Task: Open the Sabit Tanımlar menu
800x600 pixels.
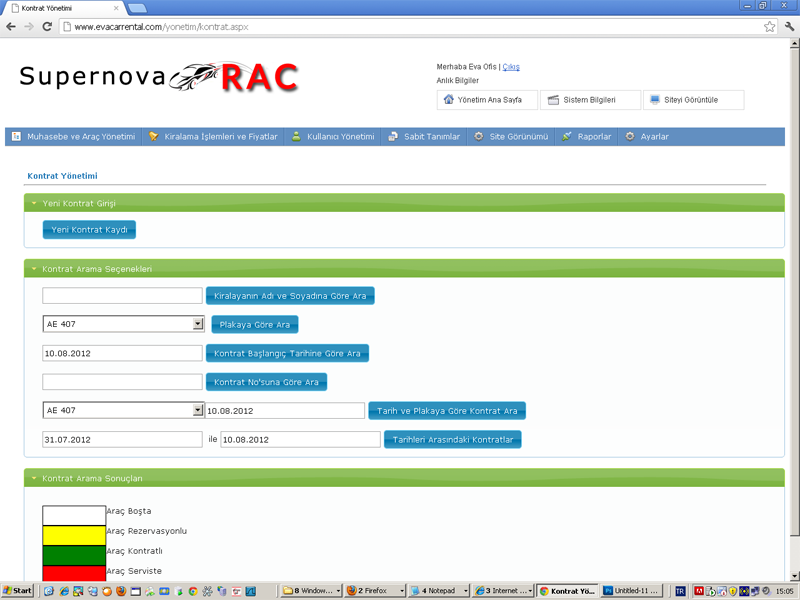Action: tap(424, 136)
